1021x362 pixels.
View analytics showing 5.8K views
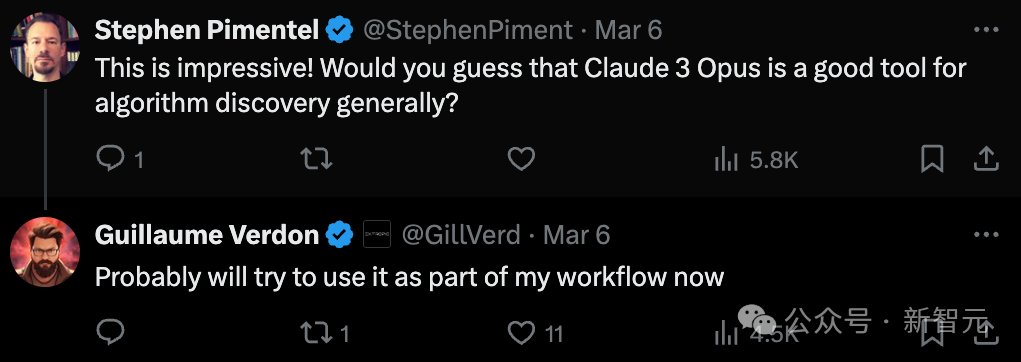click(x=756, y=160)
